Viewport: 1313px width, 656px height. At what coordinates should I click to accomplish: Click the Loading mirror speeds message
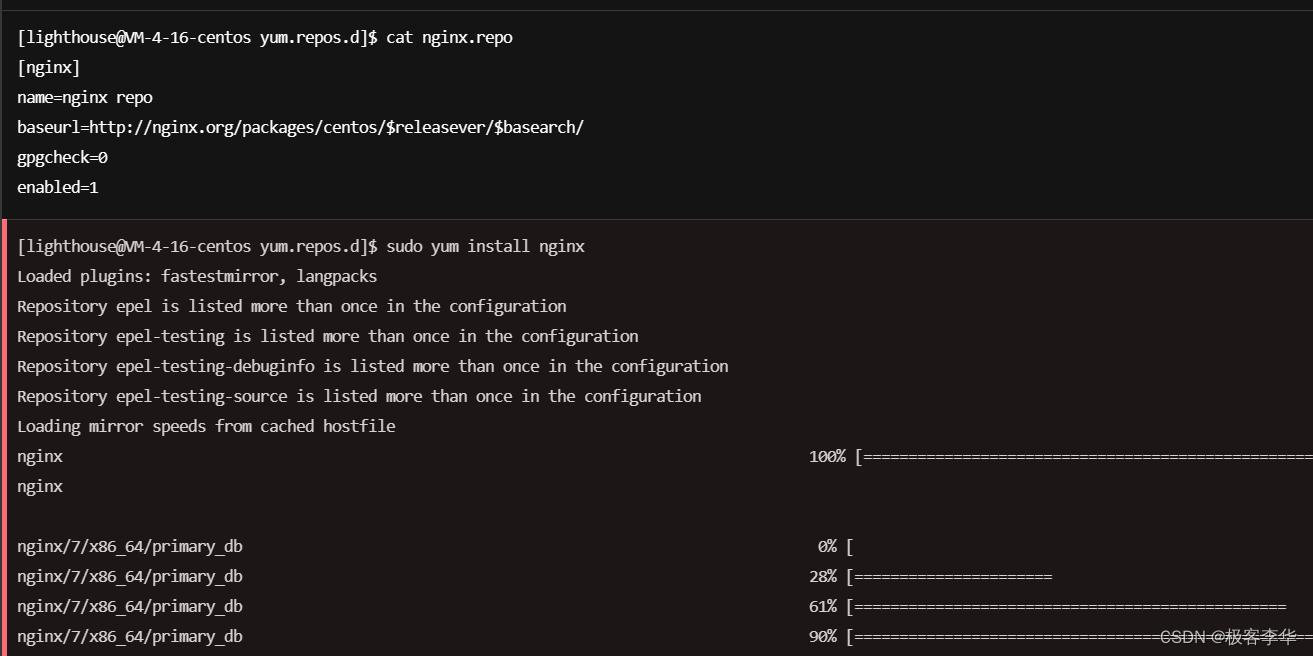pyautogui.click(x=206, y=426)
